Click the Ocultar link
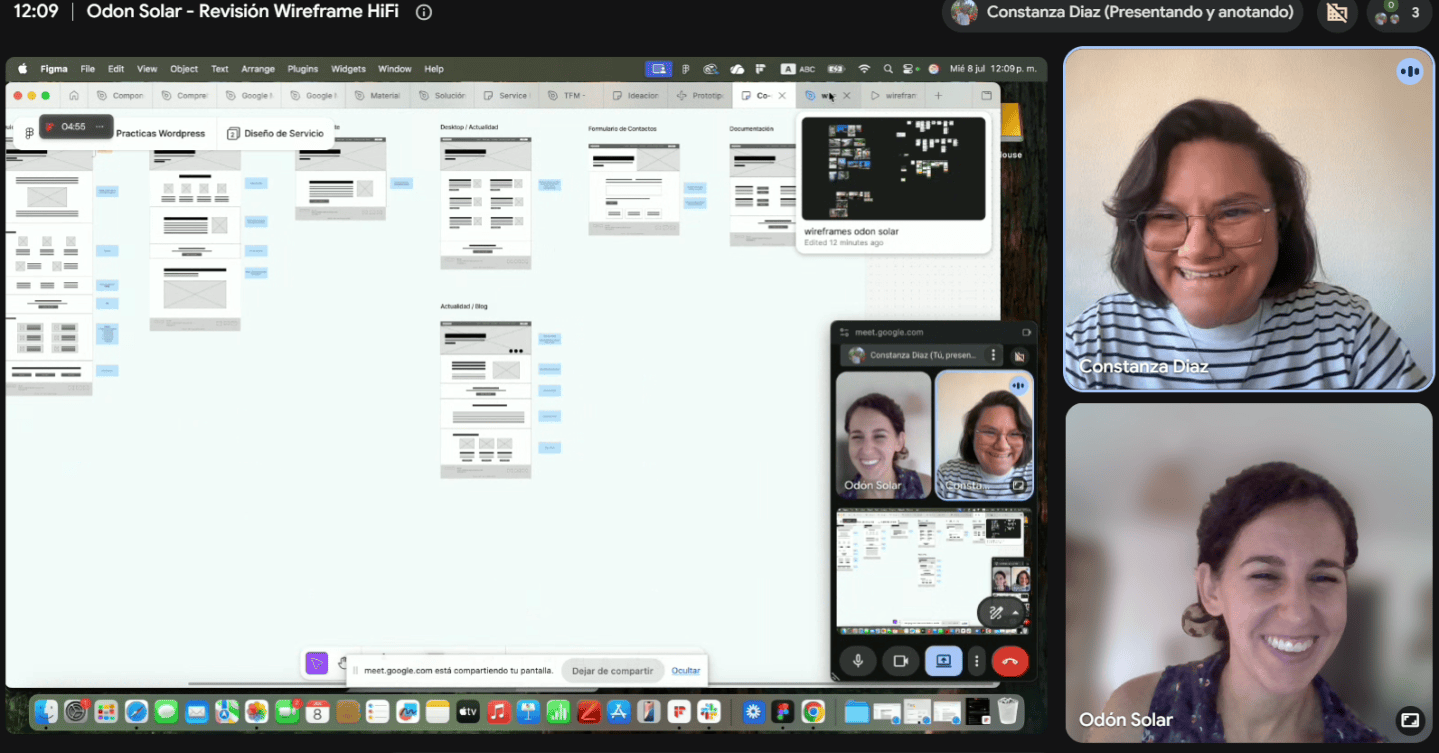The width and height of the screenshot is (1439, 753). click(x=686, y=671)
